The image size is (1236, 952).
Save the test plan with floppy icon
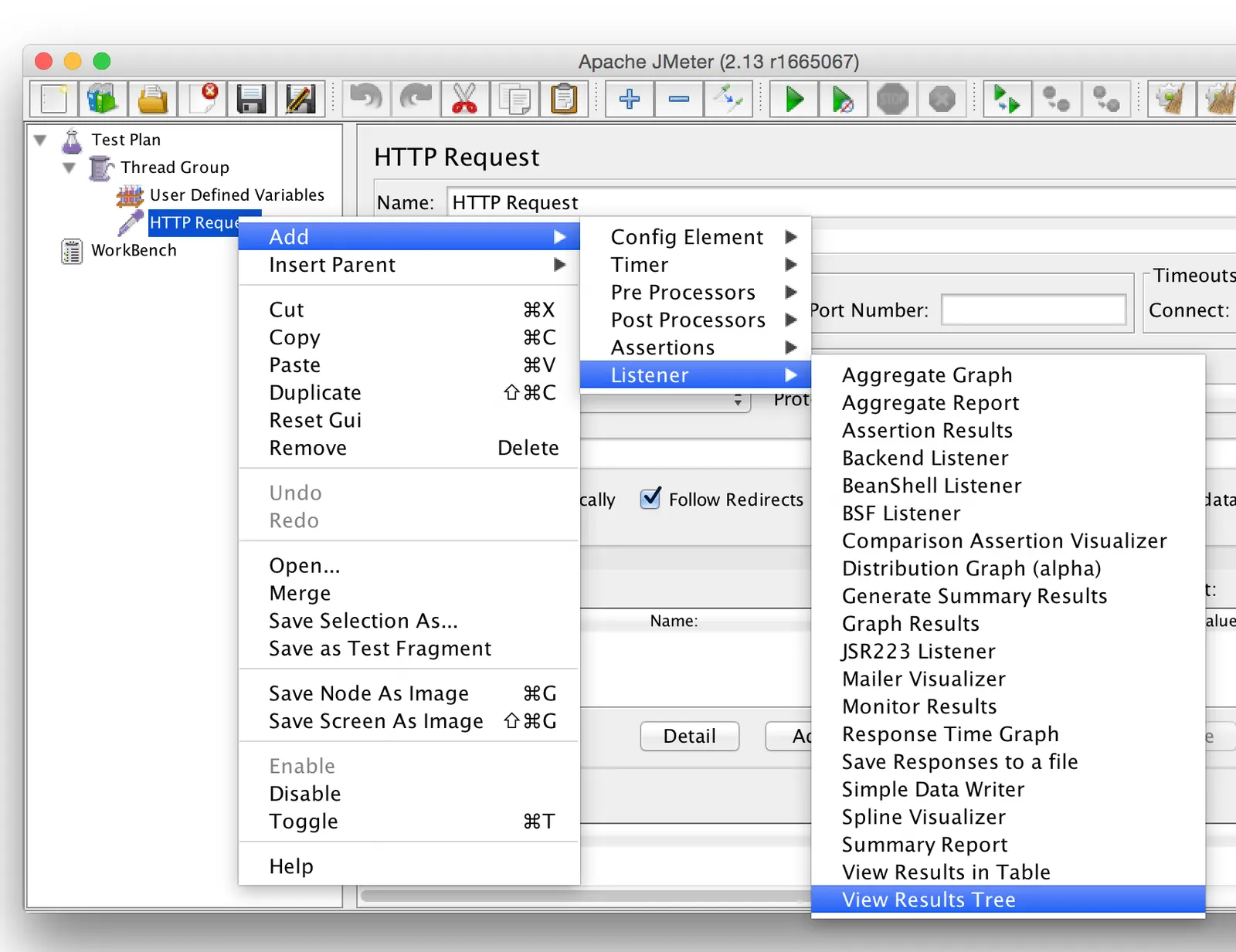point(252,99)
